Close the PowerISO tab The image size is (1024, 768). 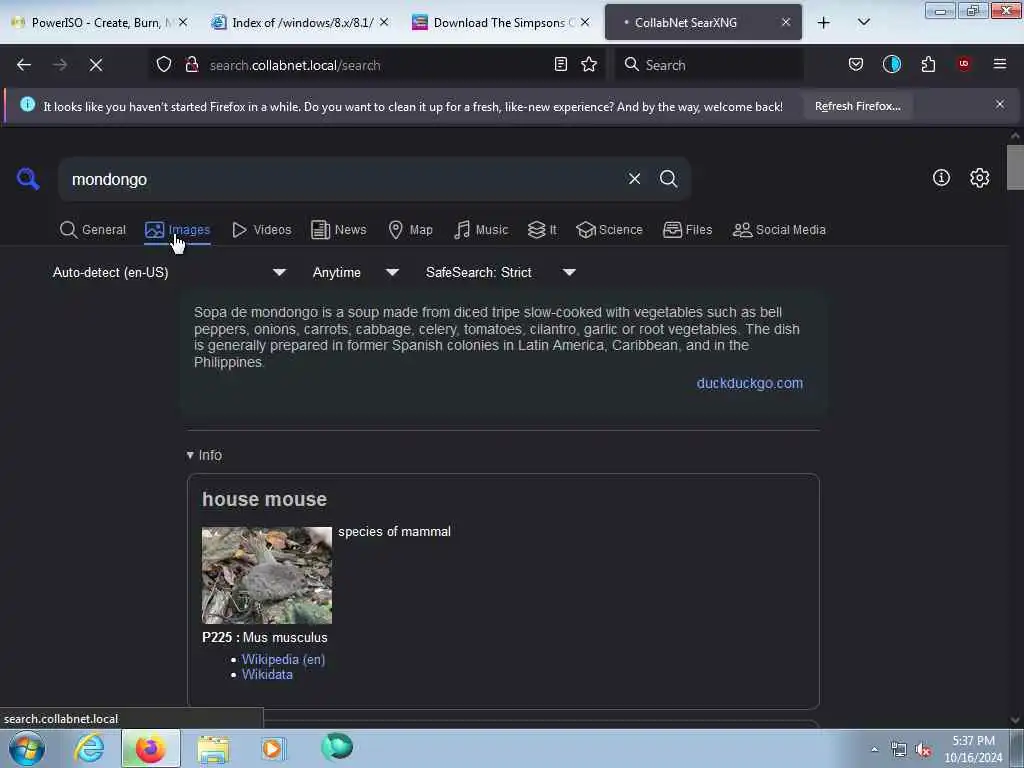click(x=183, y=22)
